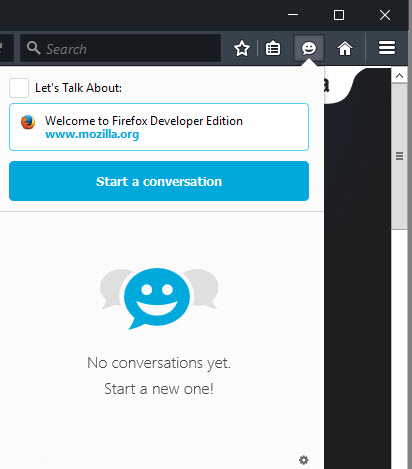This screenshot has width=412, height=469.
Task: Close the browser window
Action: click(385, 15)
